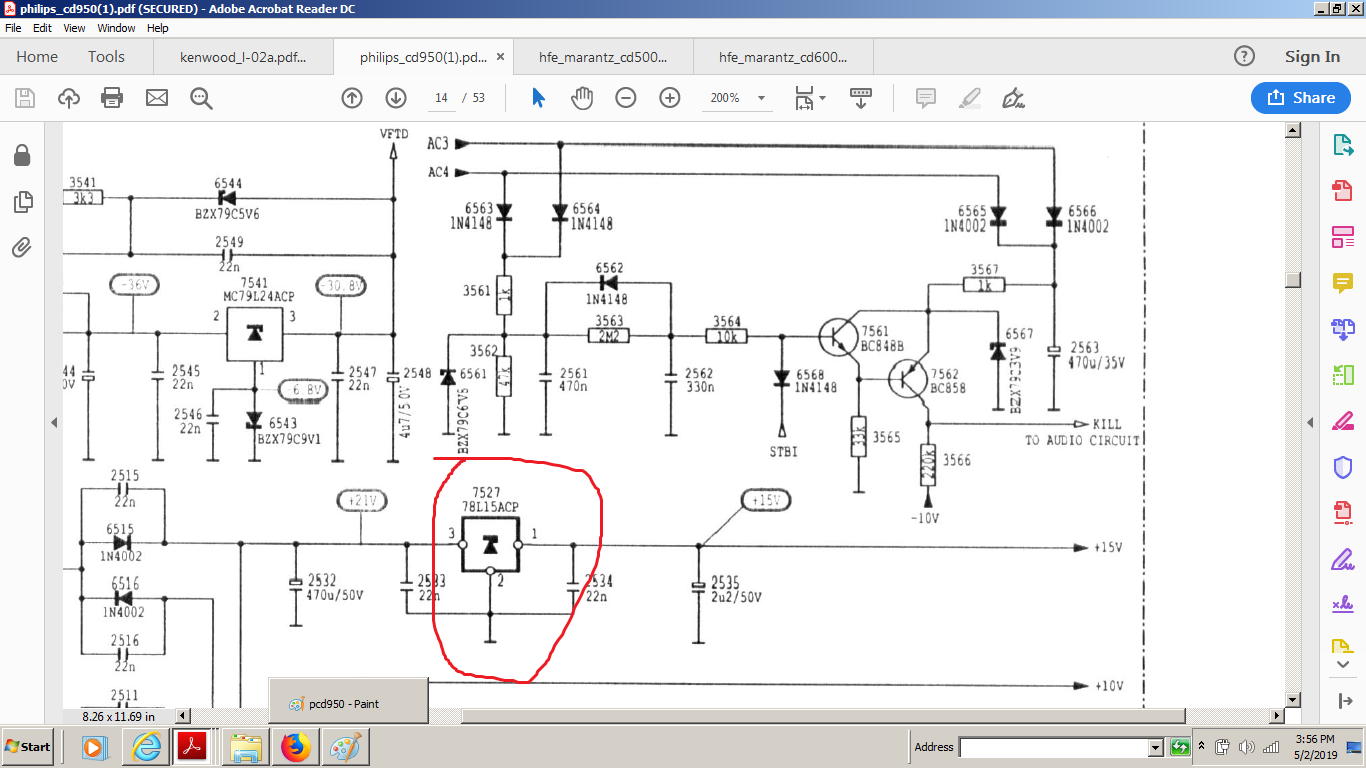The height and width of the screenshot is (768, 1366).
Task: Click the blue Share button
Action: pos(1301,98)
